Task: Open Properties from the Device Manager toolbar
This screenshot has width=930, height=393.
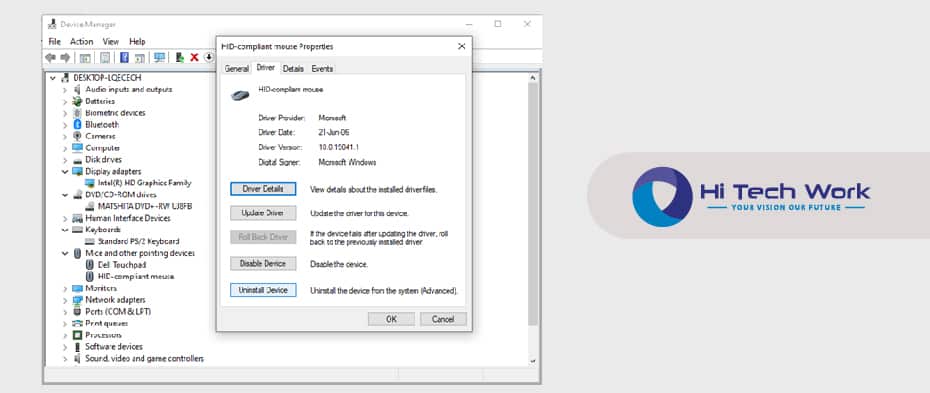Action: (x=105, y=57)
